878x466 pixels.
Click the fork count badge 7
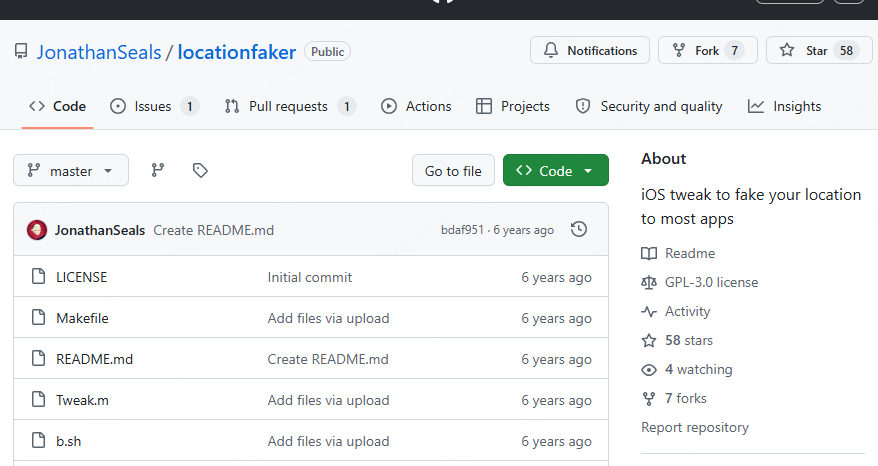click(x=734, y=50)
